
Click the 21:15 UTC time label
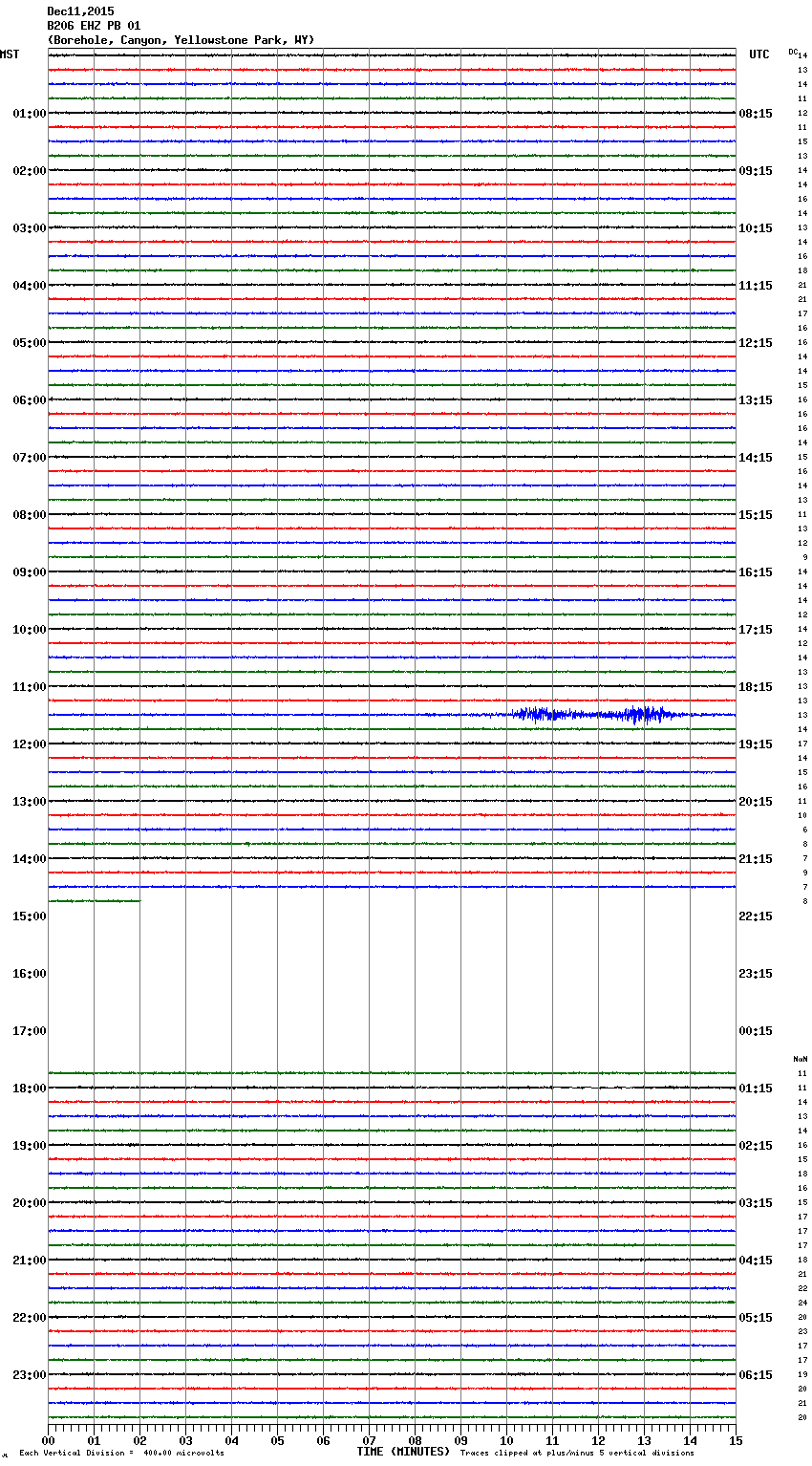[756, 859]
